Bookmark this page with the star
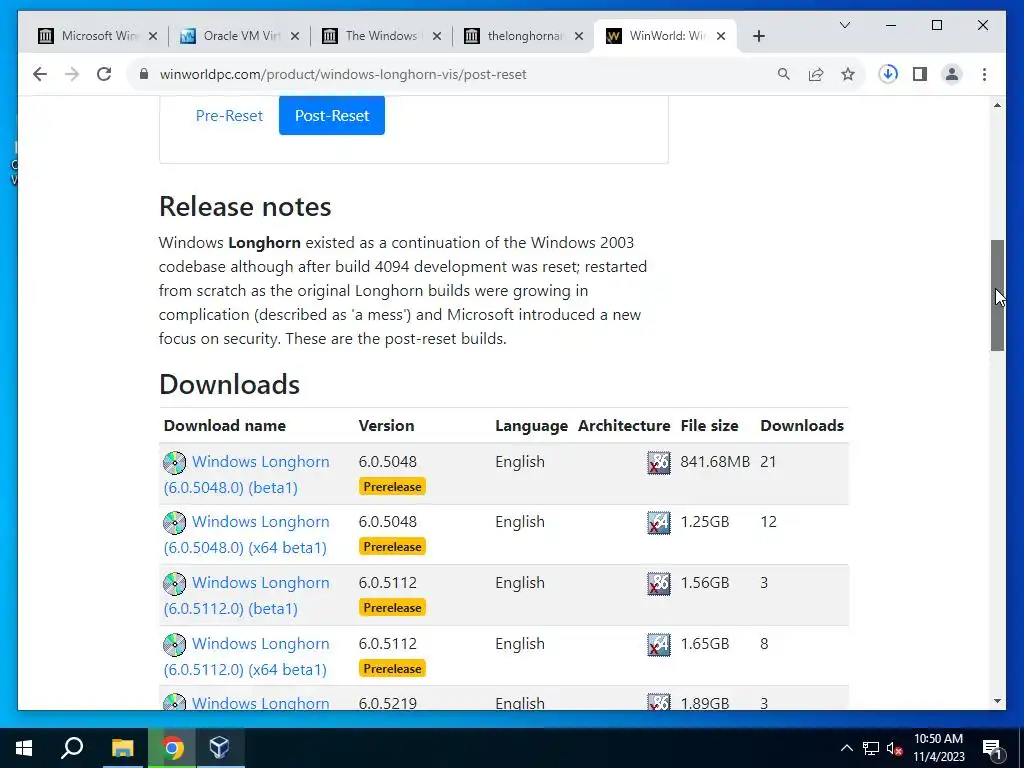 pos(848,74)
